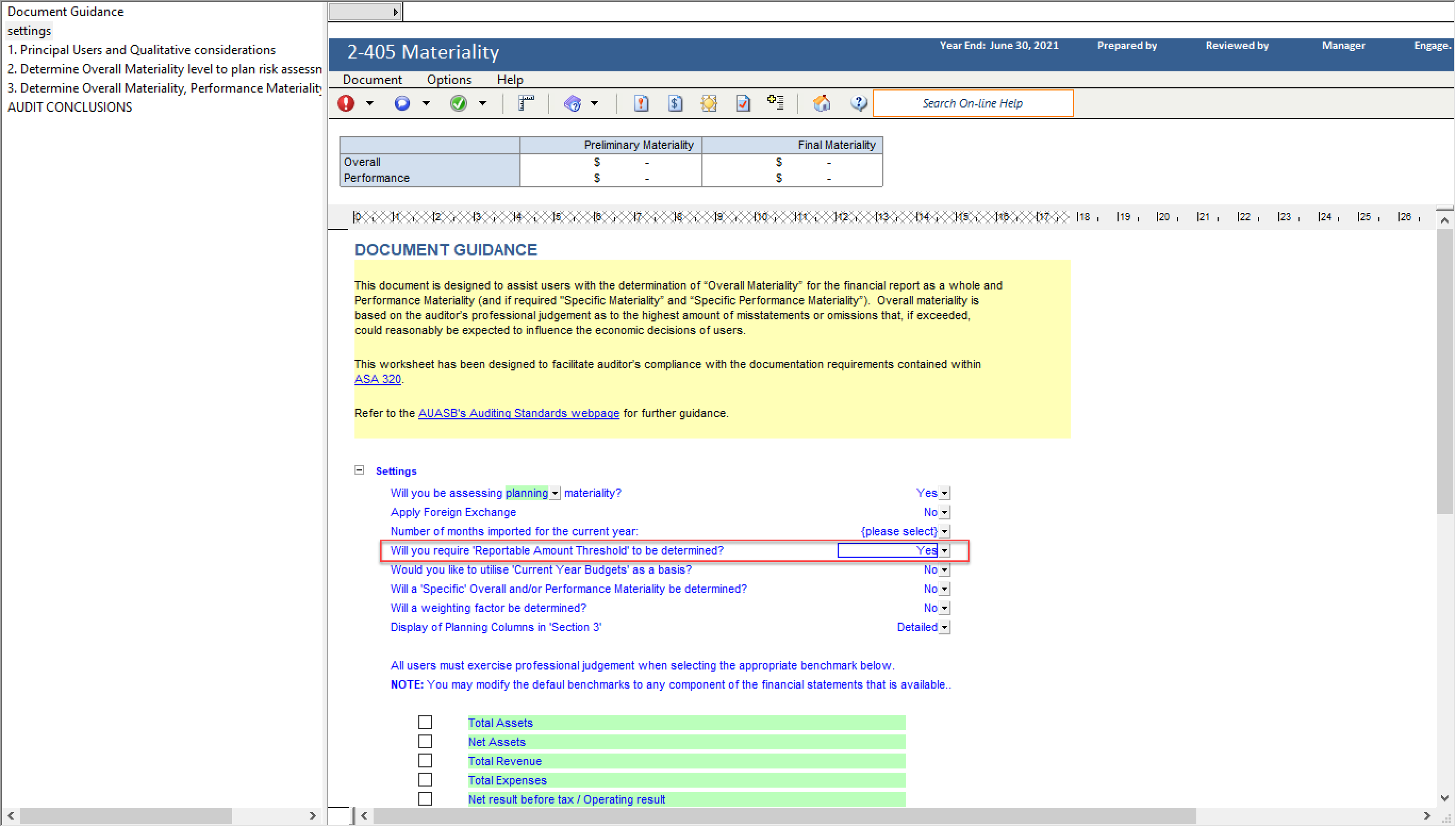Go to Document Guidance in navigation pane
Image resolution: width=1456 pixels, height=827 pixels.
pyautogui.click(x=65, y=11)
